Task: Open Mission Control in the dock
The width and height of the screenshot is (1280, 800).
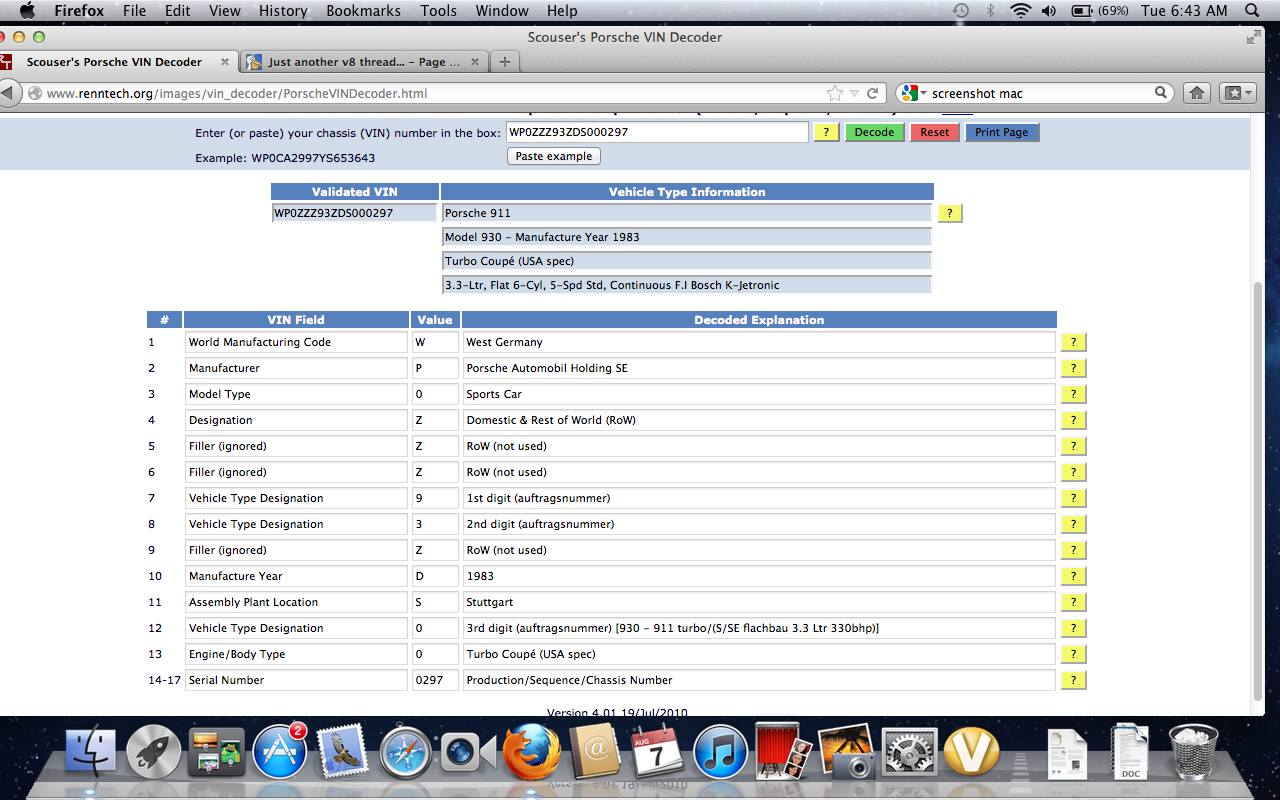Action: pyautogui.click(x=216, y=752)
